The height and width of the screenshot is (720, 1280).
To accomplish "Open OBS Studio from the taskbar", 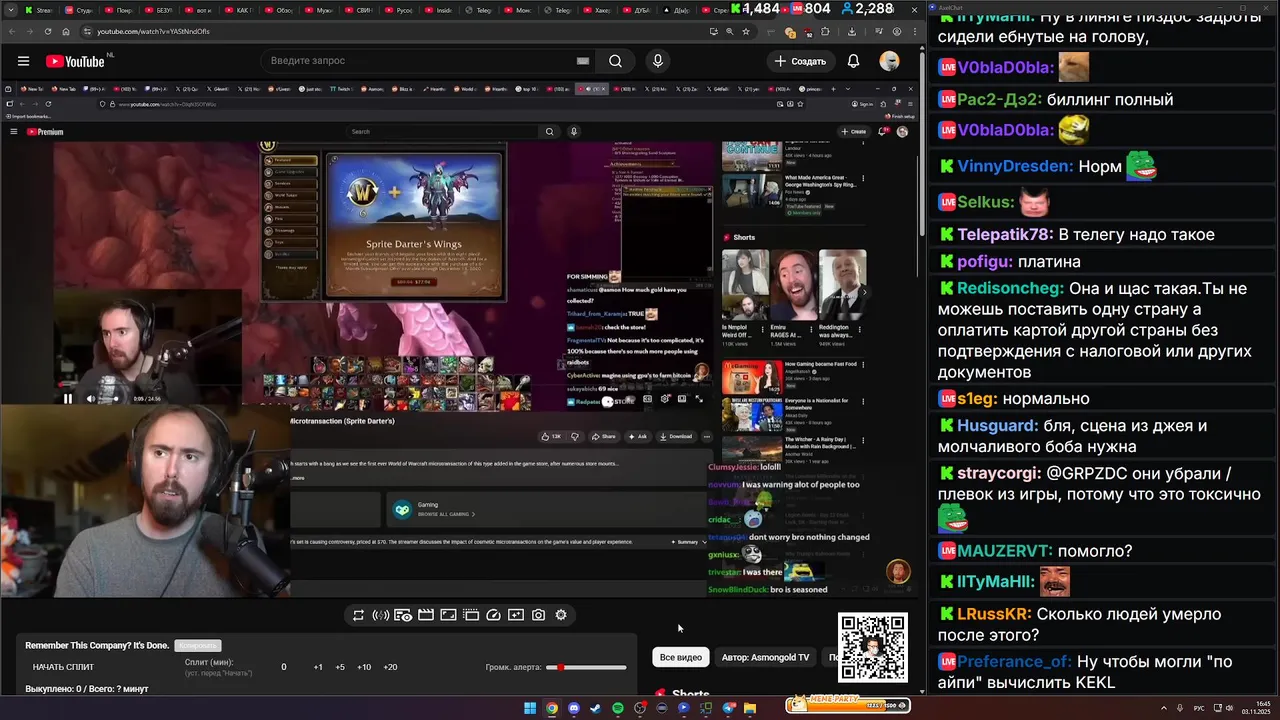I will pyautogui.click(x=640, y=708).
